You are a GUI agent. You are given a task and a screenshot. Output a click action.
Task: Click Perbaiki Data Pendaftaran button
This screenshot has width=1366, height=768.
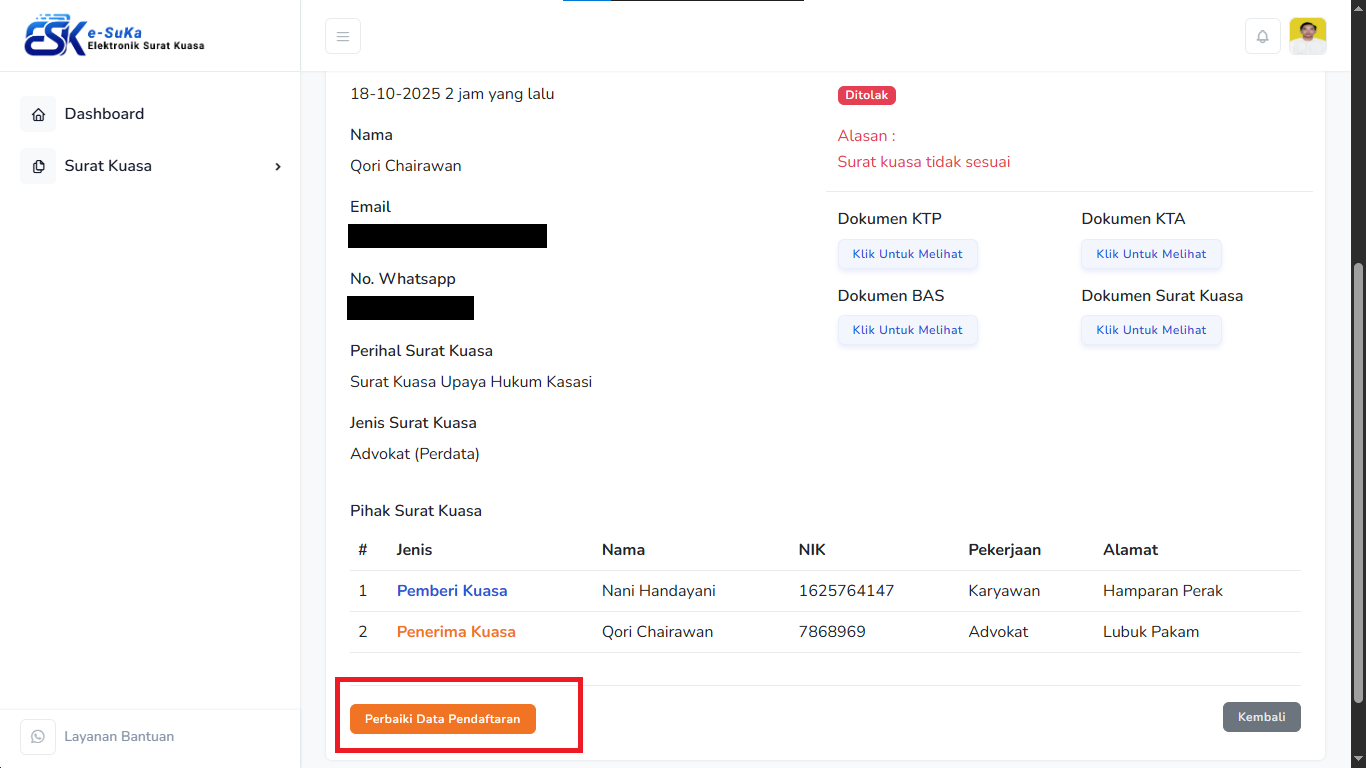442,719
